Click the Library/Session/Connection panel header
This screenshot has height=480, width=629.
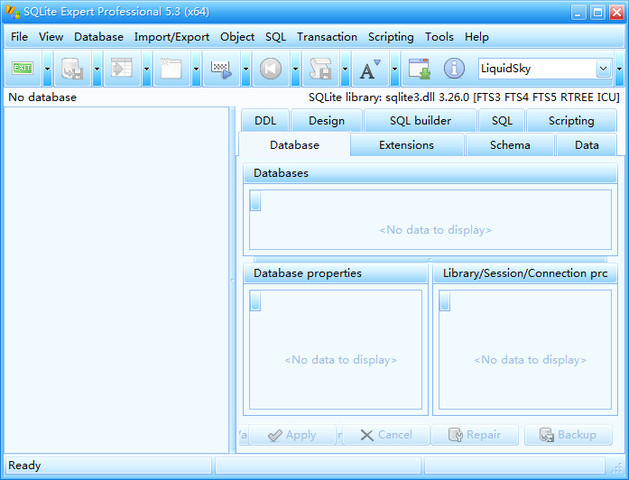tap(525, 273)
